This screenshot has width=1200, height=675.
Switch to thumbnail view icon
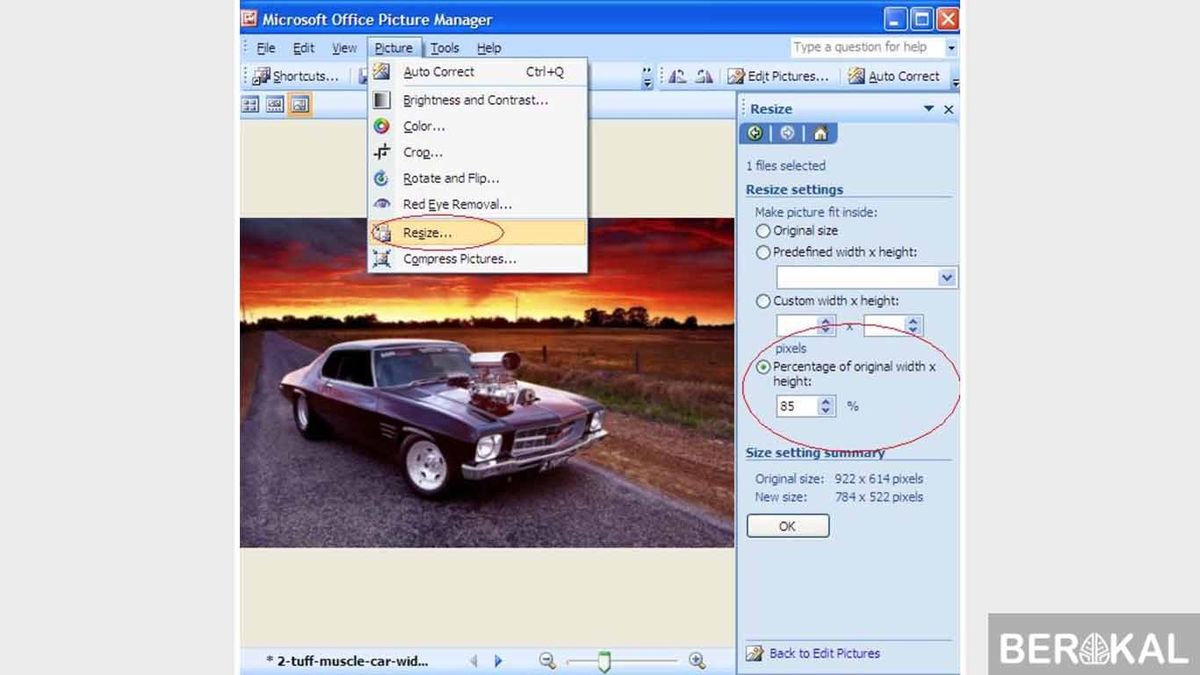(x=251, y=105)
